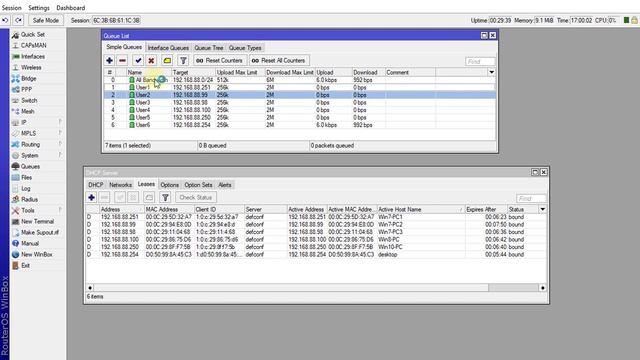Switch to Leases tab
The image size is (640, 360).
tap(146, 184)
